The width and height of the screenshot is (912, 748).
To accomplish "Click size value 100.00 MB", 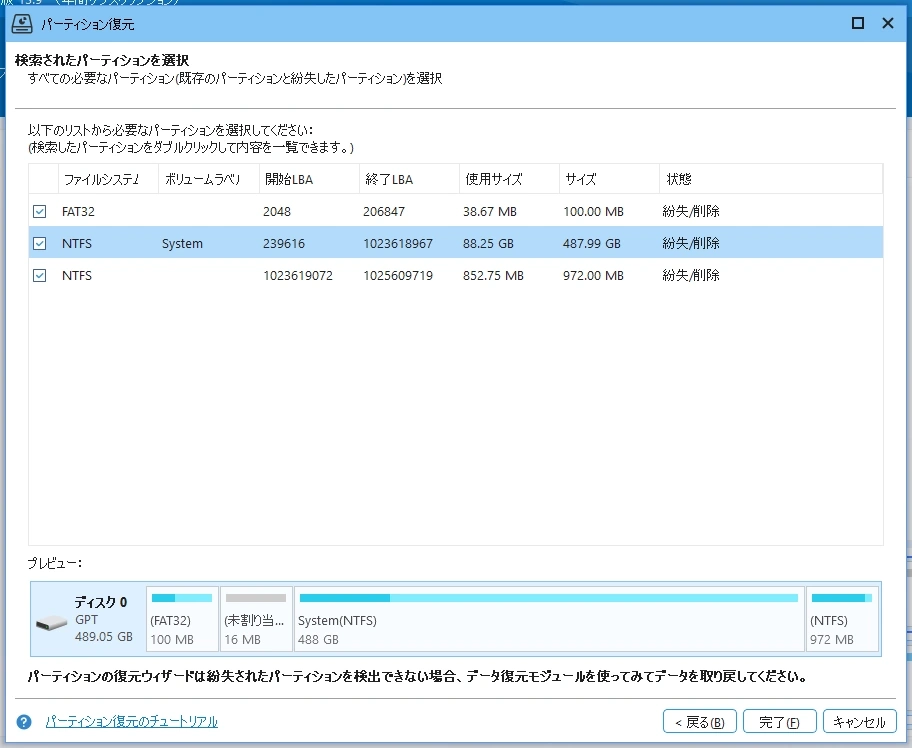I will (x=593, y=212).
